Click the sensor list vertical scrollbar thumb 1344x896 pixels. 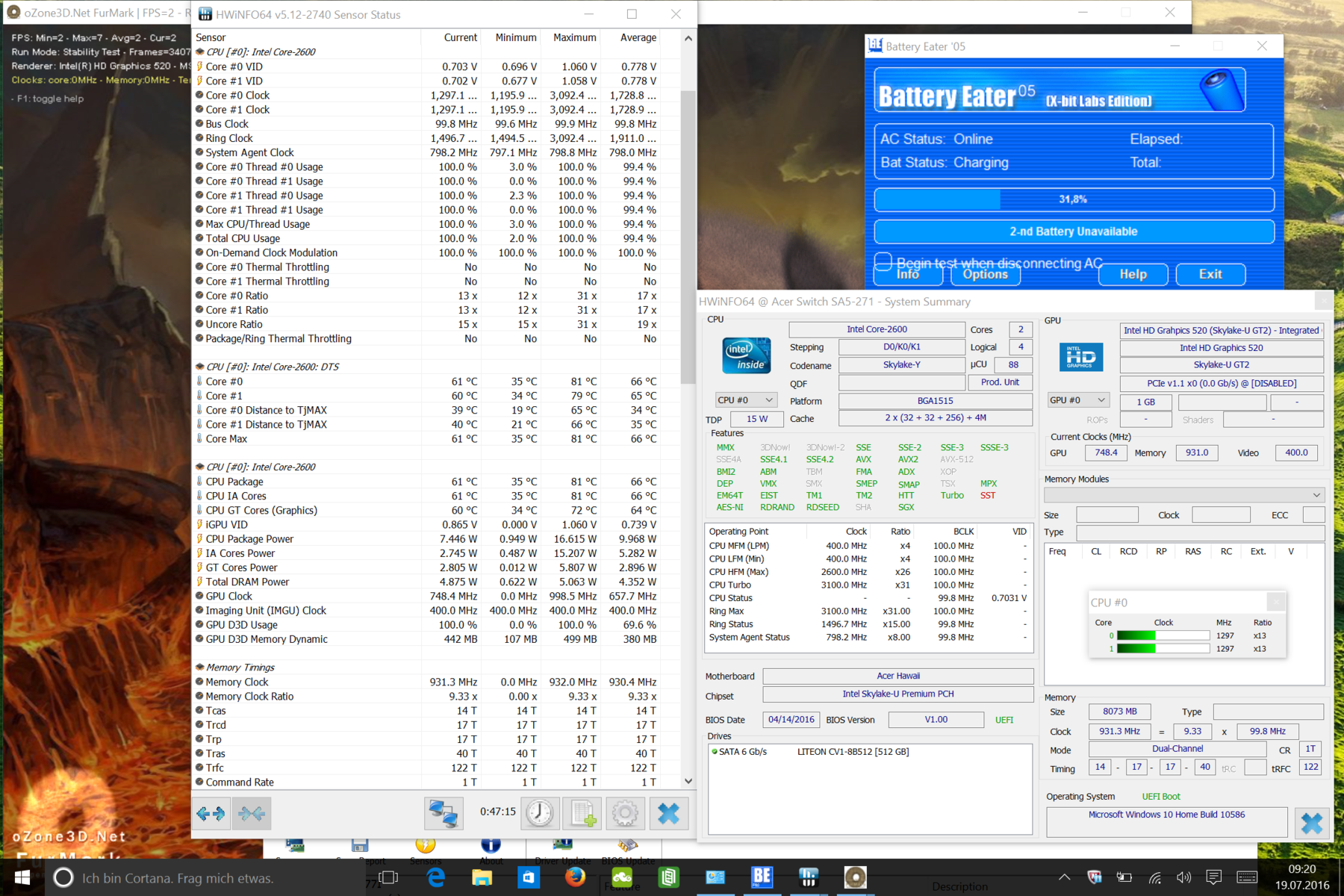click(x=688, y=237)
